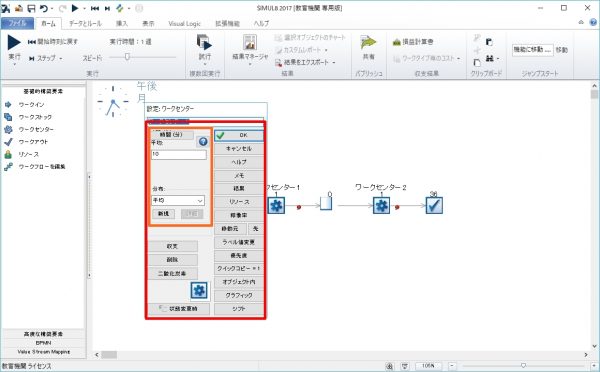The image size is (600, 372).
Task: Open the undo history dropdown arrow
Action: (x=52, y=8)
